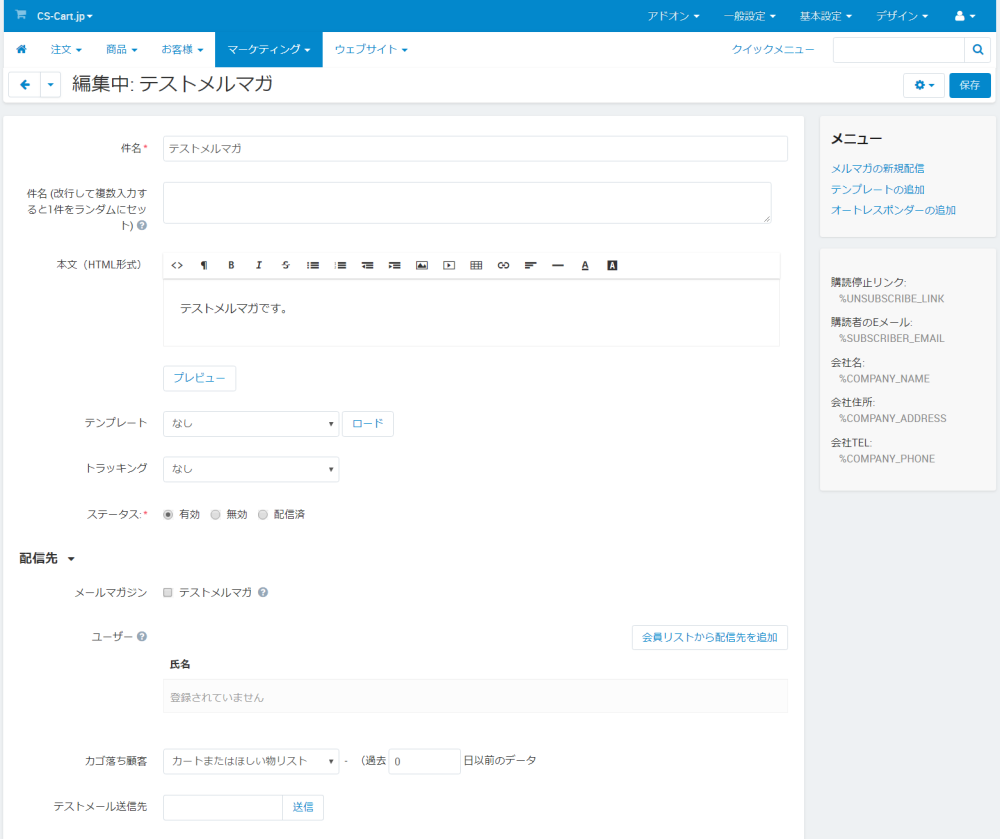Insert video via editor toolbar
Viewport: 1000px width, 839px height.
[x=449, y=265]
